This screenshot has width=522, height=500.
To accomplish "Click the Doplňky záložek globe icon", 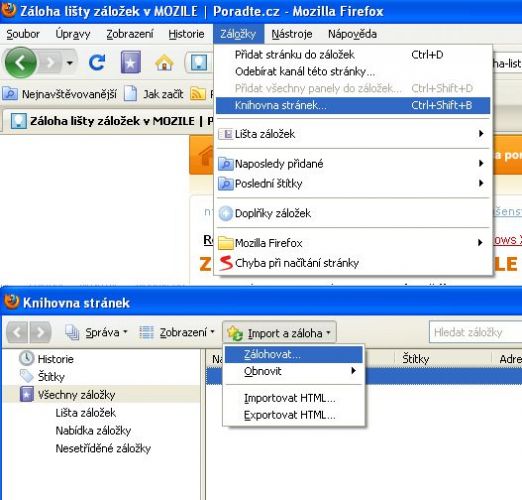I will point(225,213).
